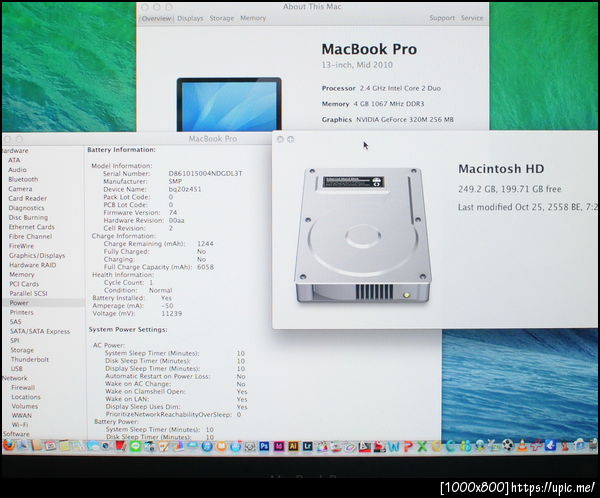Select Memory in the System Information sidebar
Viewport: 600px width, 498px height.
tap(22, 274)
